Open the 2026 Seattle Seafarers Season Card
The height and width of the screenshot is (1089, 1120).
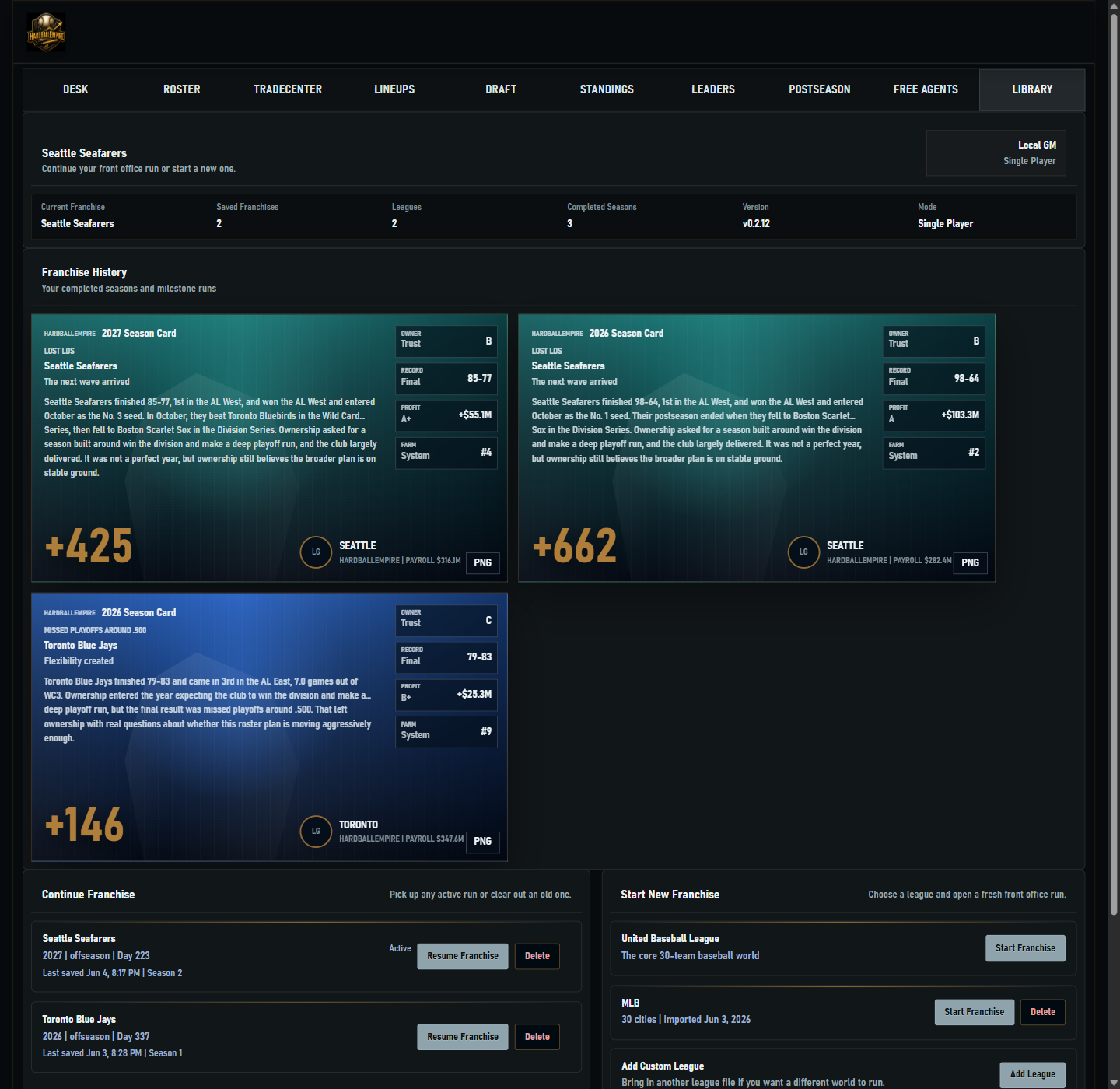pos(757,448)
